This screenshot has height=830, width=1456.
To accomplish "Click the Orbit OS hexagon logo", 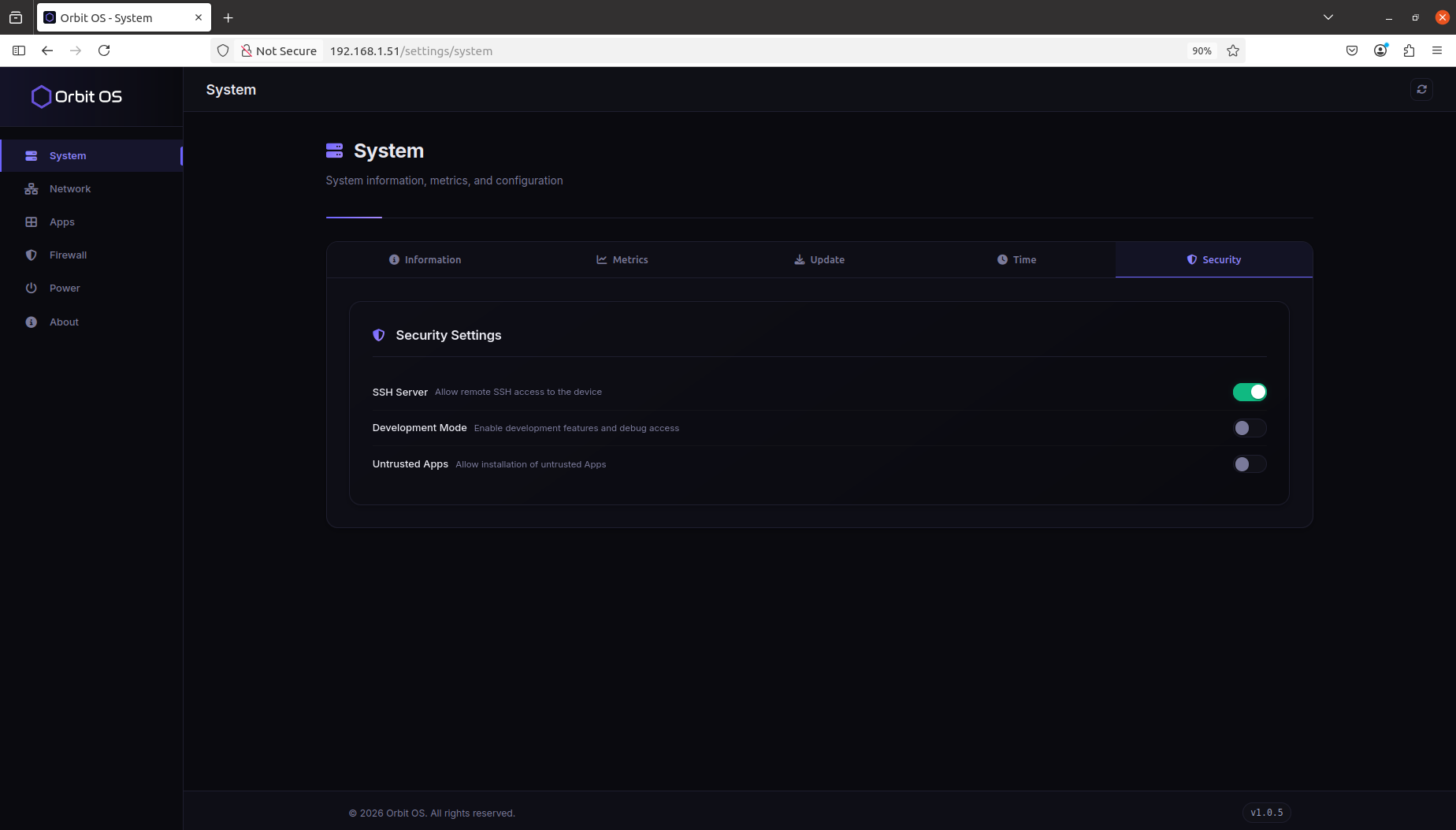I will coord(42,96).
